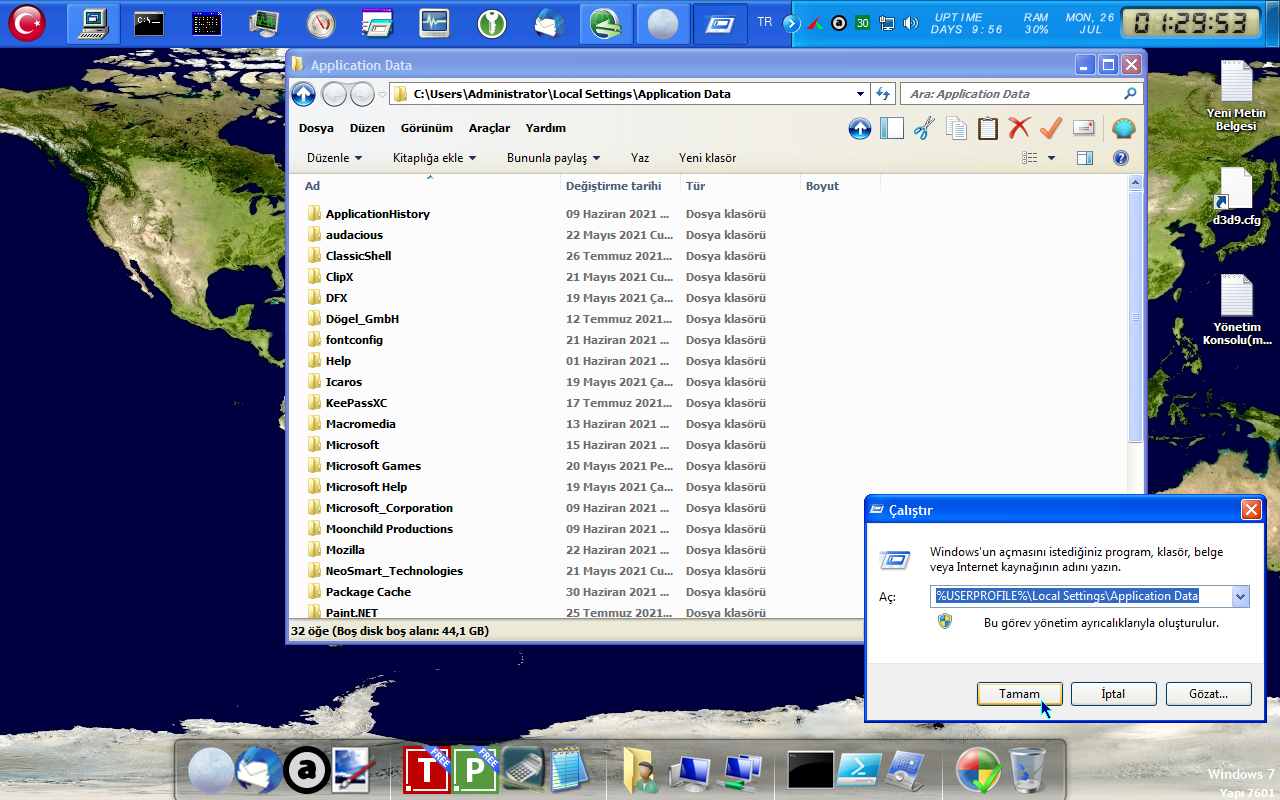Launch PowerShell from the dock
1280x800 pixels.
(x=859, y=770)
